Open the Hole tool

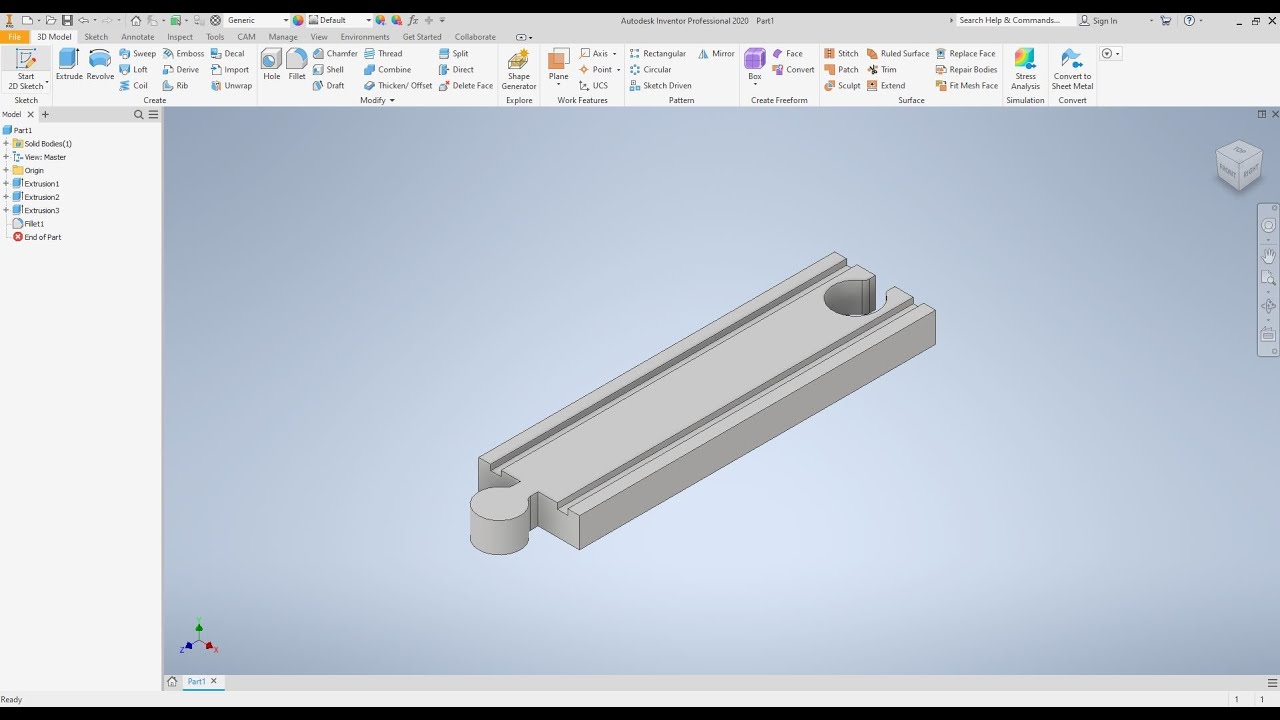pyautogui.click(x=272, y=64)
